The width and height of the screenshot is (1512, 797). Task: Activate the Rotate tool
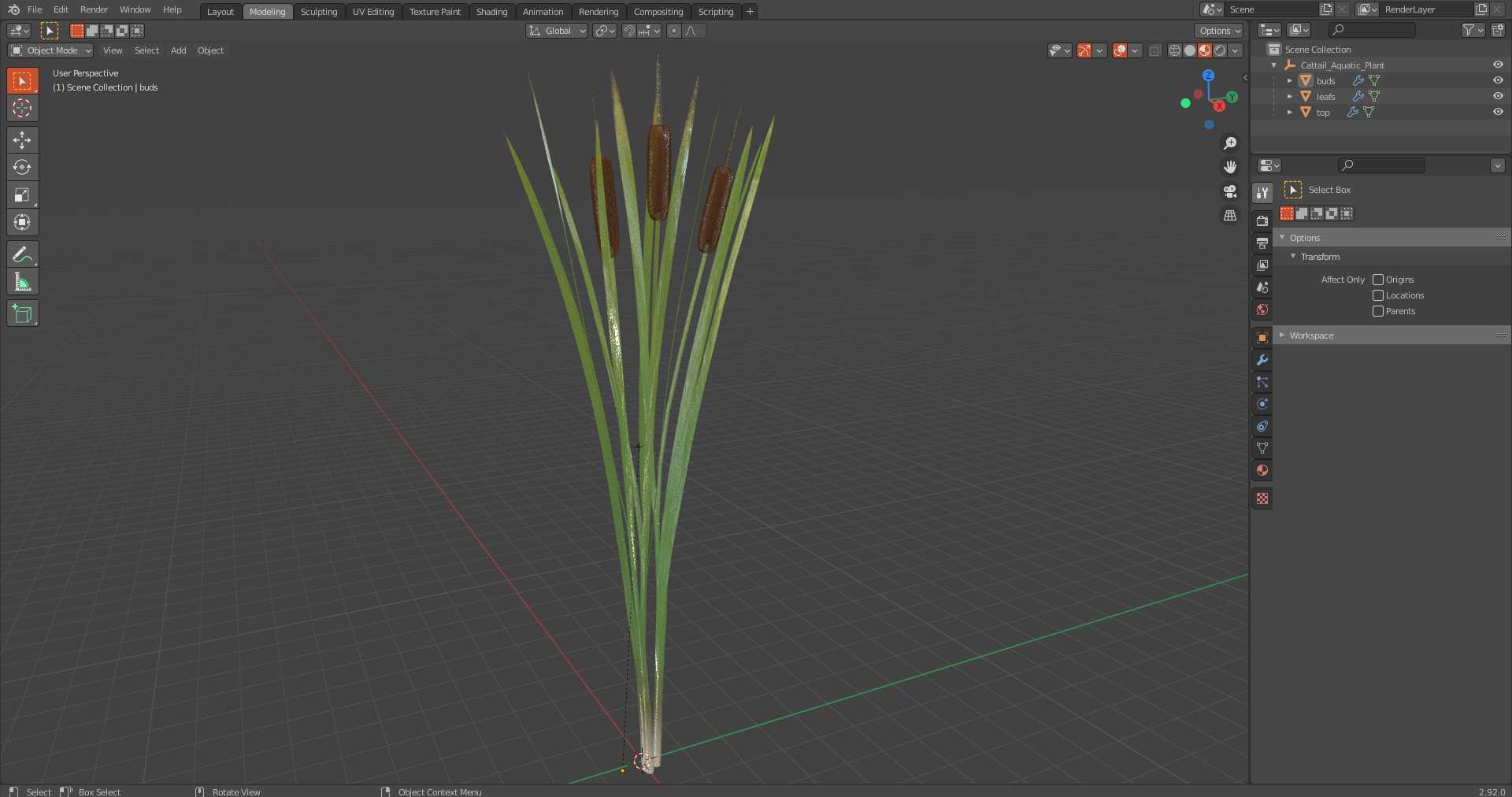22,167
